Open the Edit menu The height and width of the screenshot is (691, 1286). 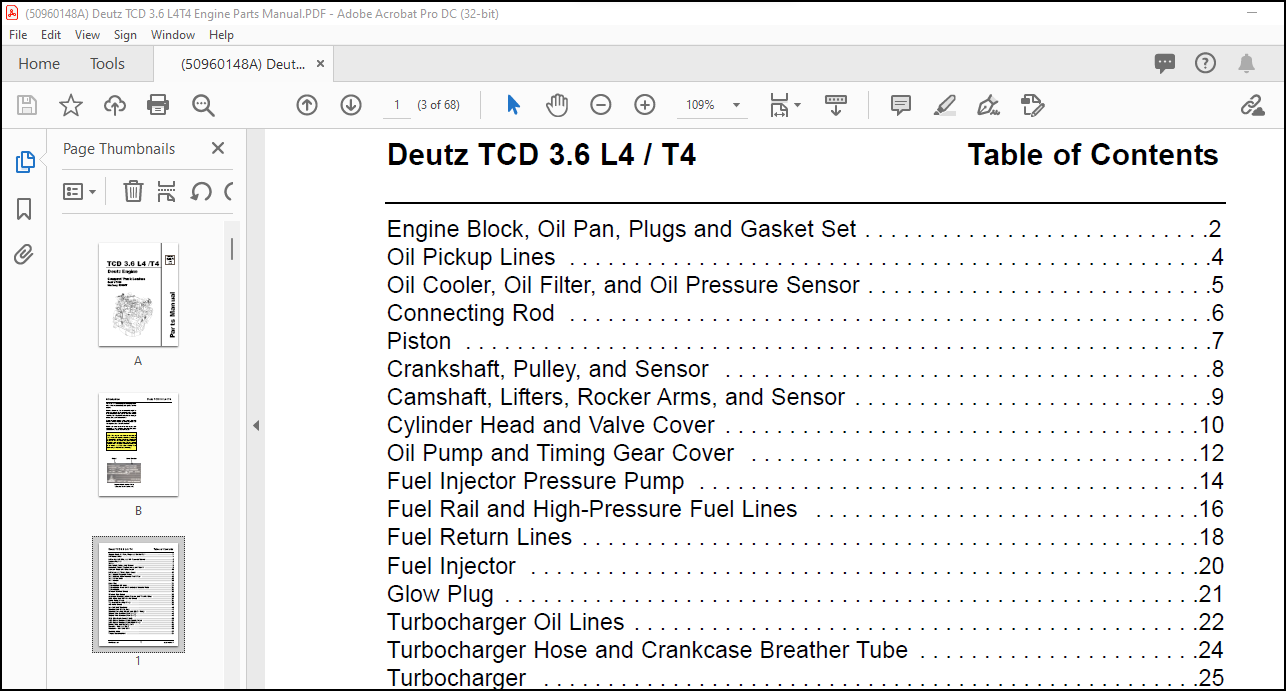tap(51, 35)
